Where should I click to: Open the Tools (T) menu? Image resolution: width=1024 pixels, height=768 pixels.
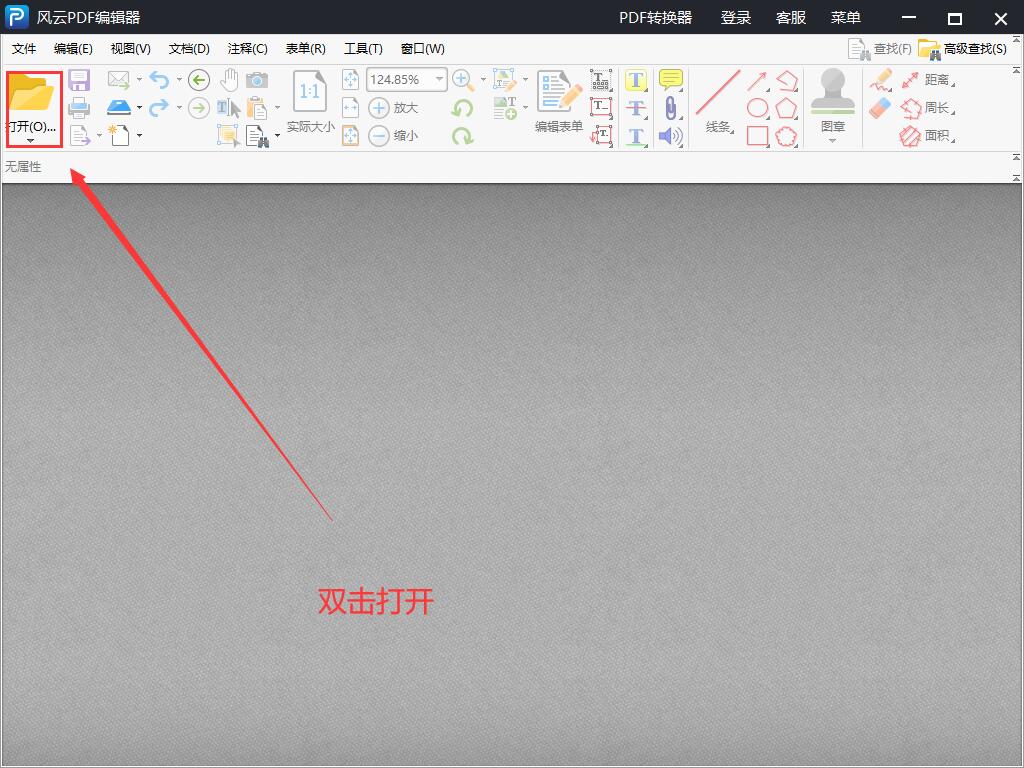[x=363, y=49]
